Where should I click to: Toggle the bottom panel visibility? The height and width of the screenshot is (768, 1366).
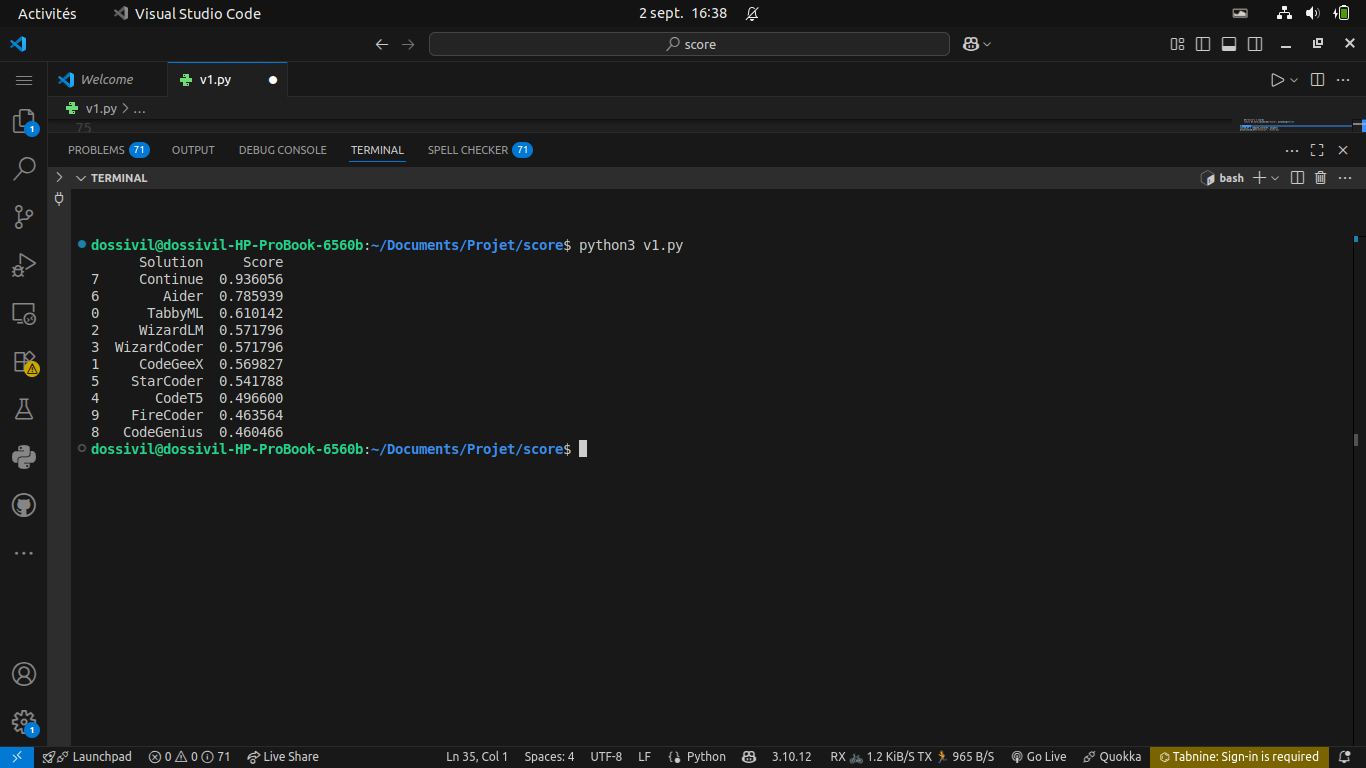(1229, 44)
